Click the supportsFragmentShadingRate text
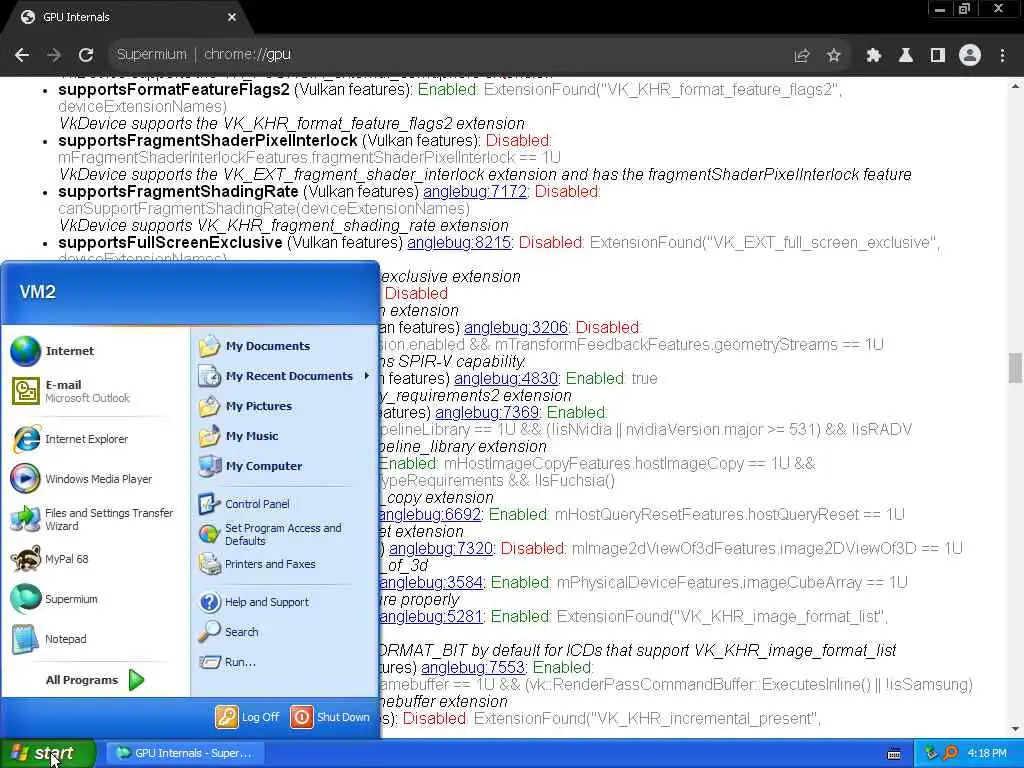 click(x=178, y=191)
